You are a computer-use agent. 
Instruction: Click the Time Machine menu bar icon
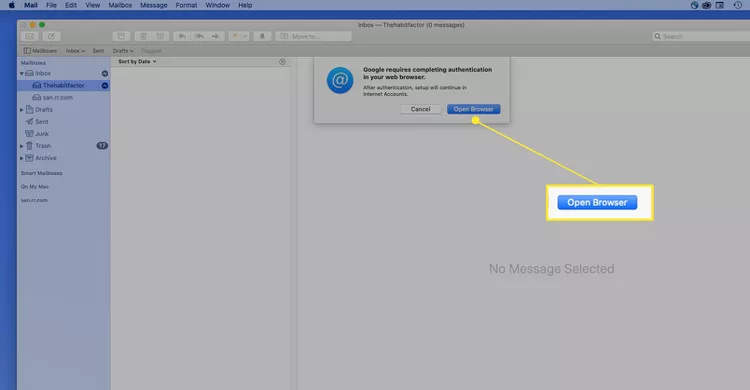737,5
